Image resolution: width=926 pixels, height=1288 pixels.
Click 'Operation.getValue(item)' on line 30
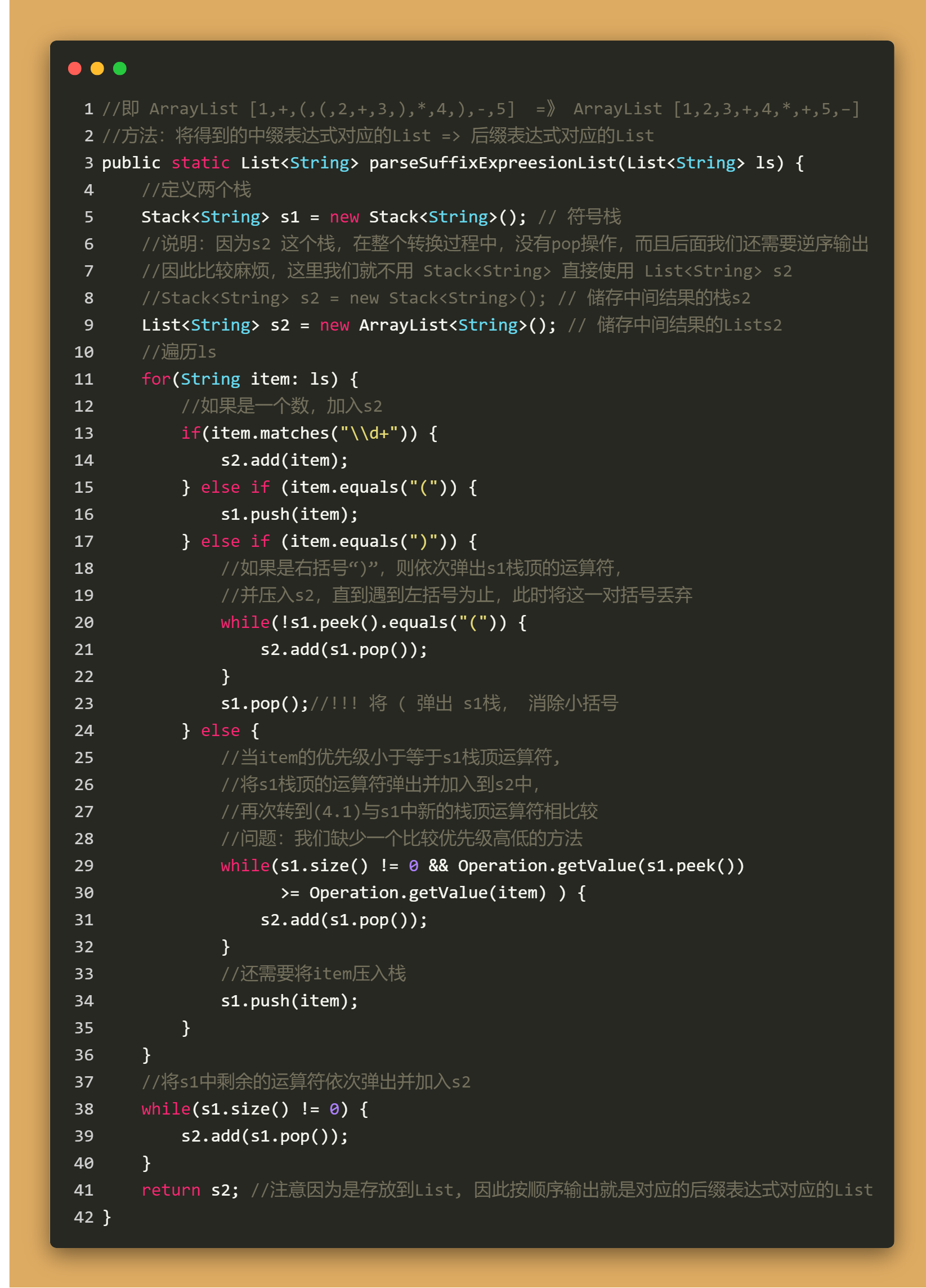pyautogui.click(x=427, y=893)
